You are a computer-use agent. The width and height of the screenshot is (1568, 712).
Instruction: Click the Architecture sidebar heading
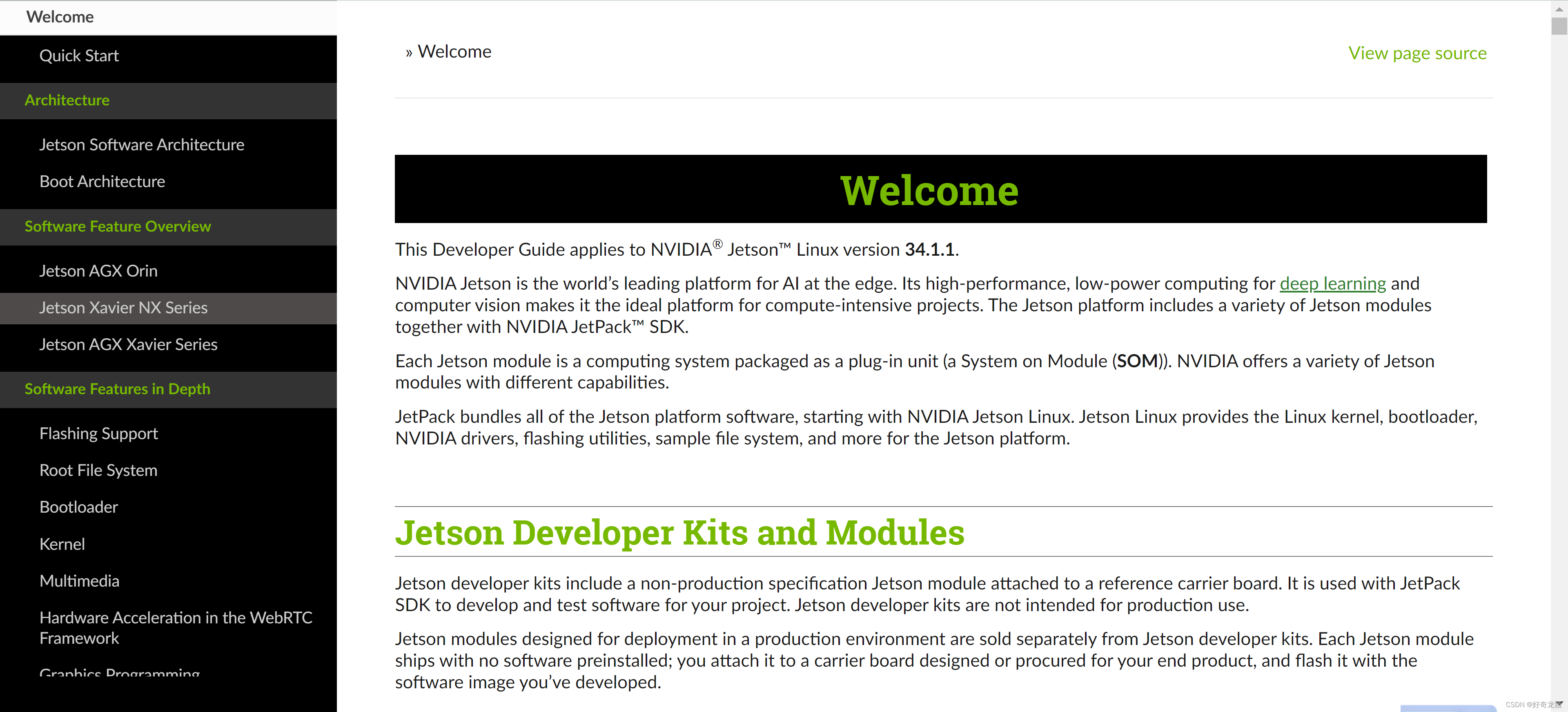tap(67, 100)
